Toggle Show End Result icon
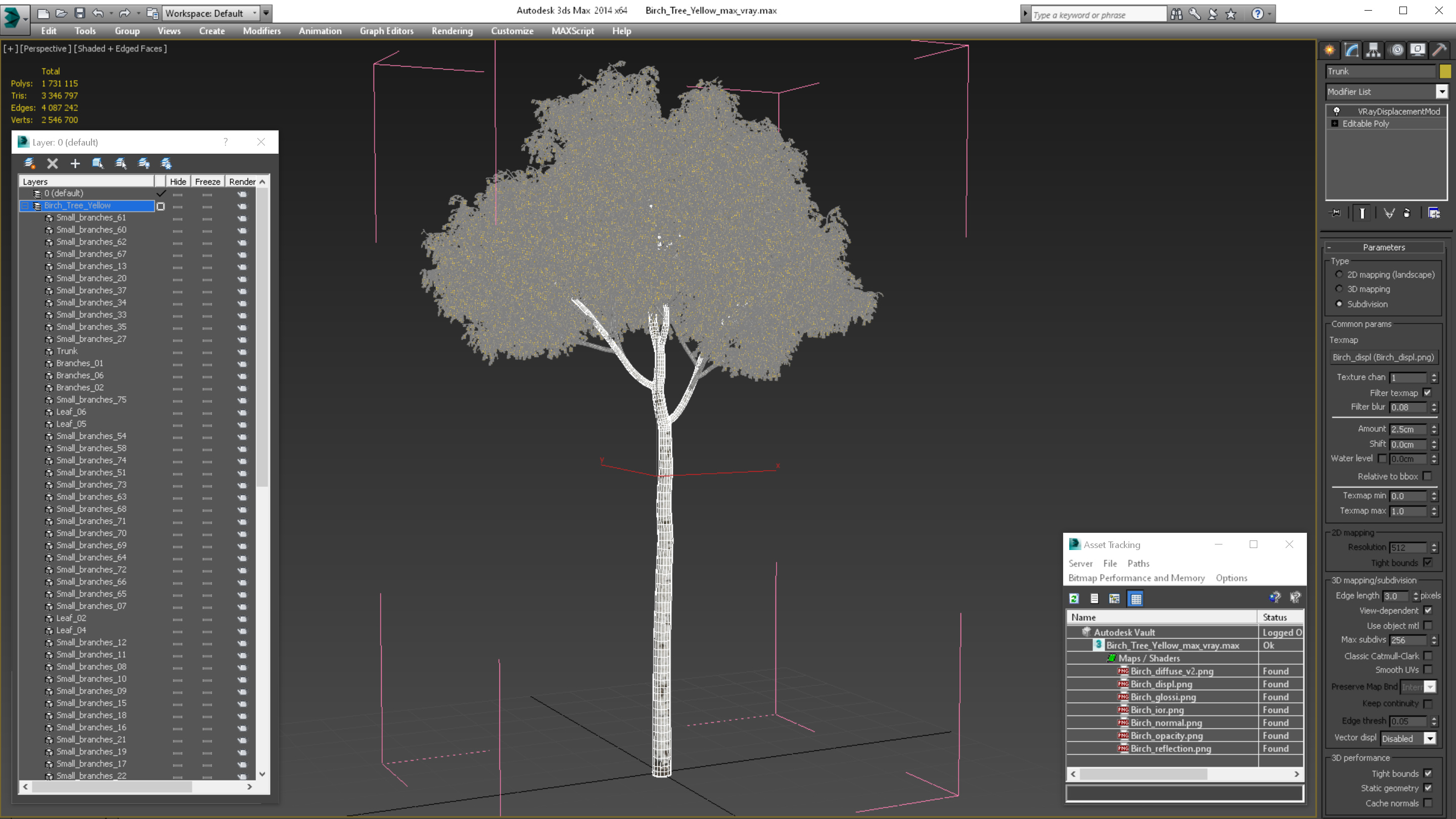 coord(1362,213)
